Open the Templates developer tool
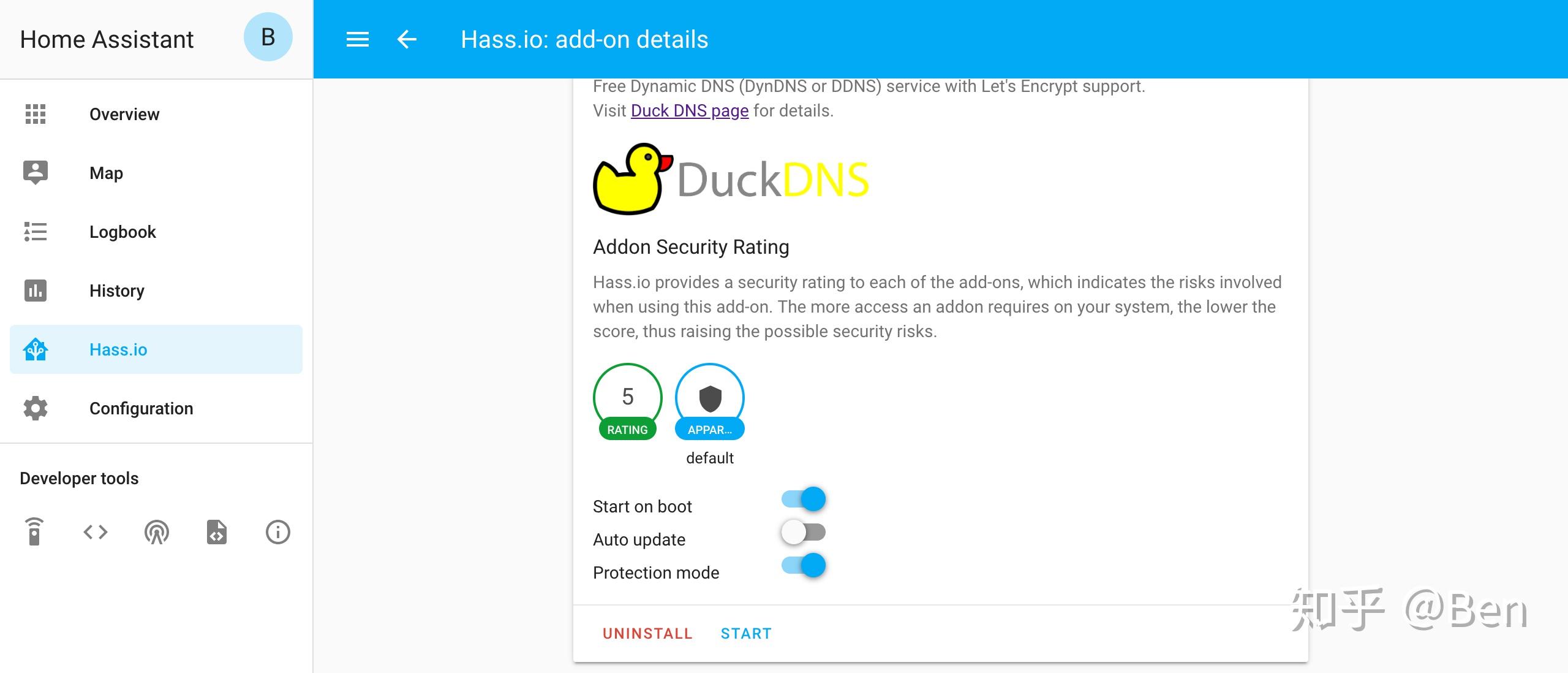1568x673 pixels. [217, 531]
